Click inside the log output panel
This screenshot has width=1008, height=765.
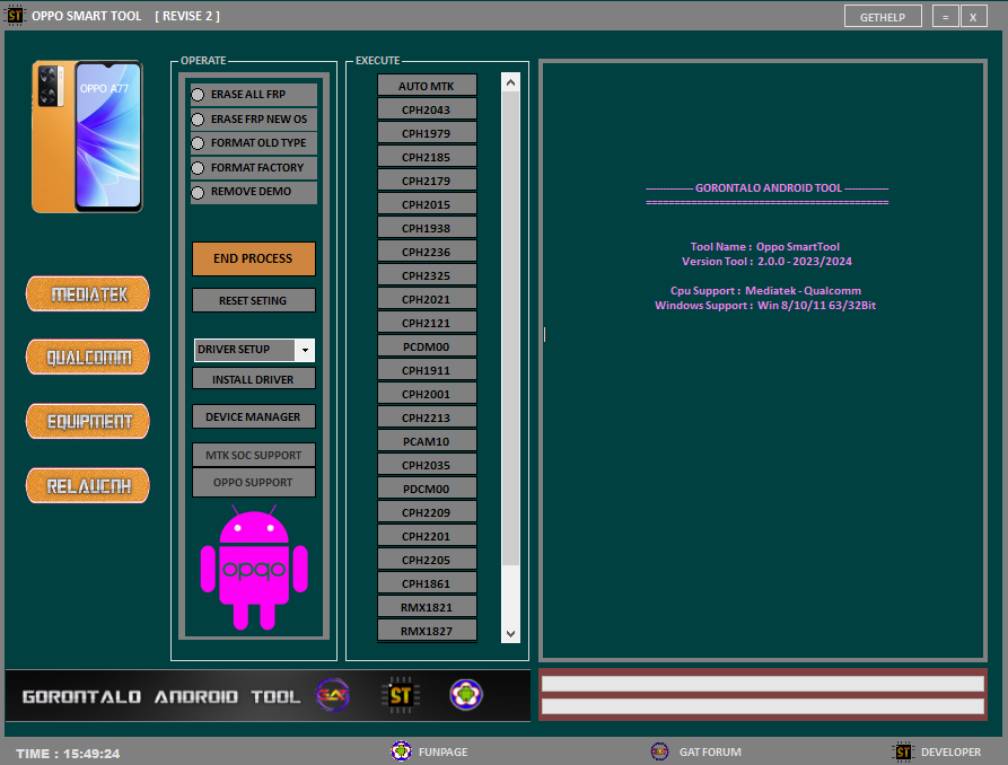point(763,361)
